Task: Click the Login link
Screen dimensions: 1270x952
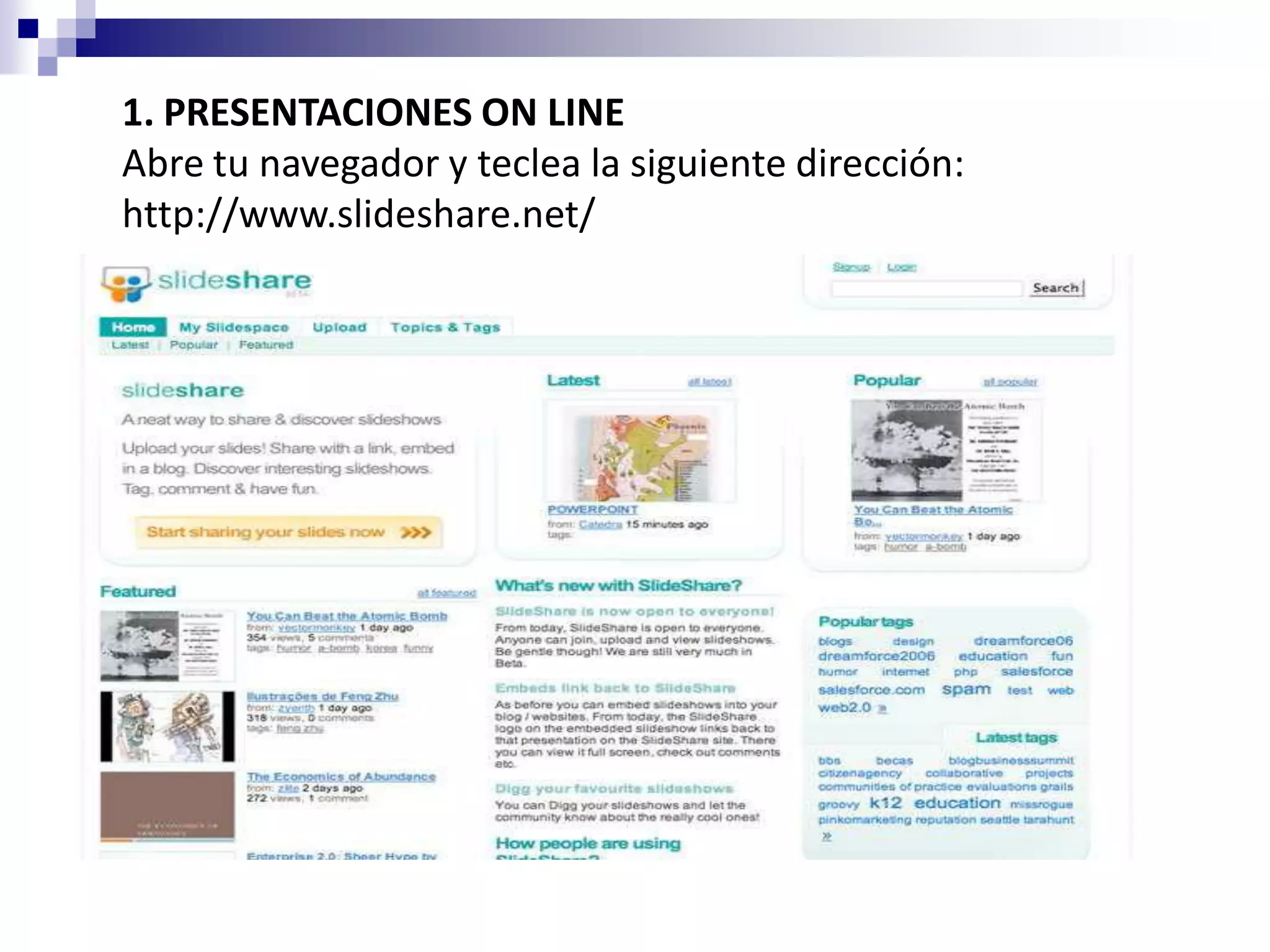Action: (x=902, y=267)
